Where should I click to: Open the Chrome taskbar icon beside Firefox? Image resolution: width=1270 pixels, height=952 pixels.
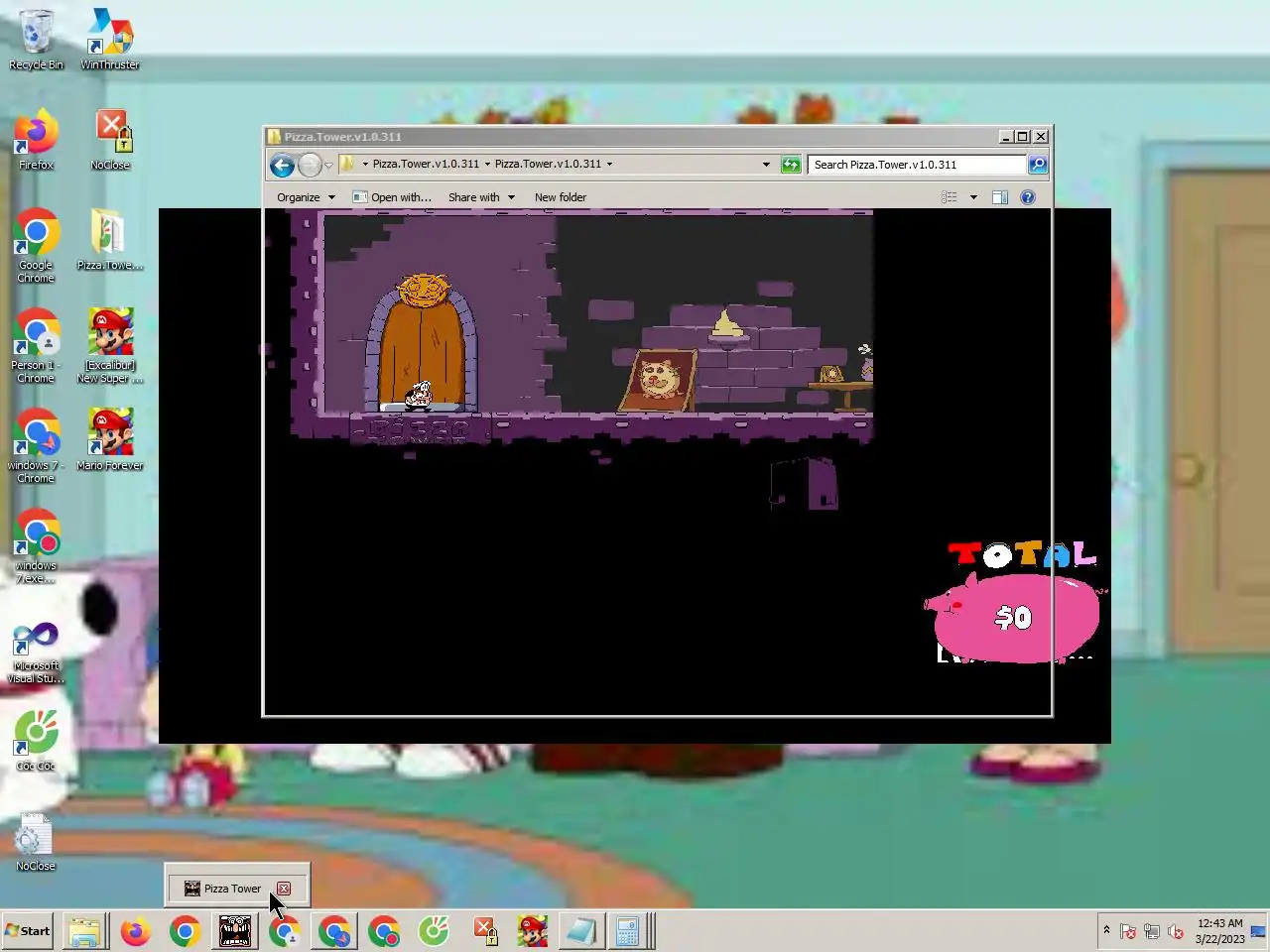click(x=186, y=931)
